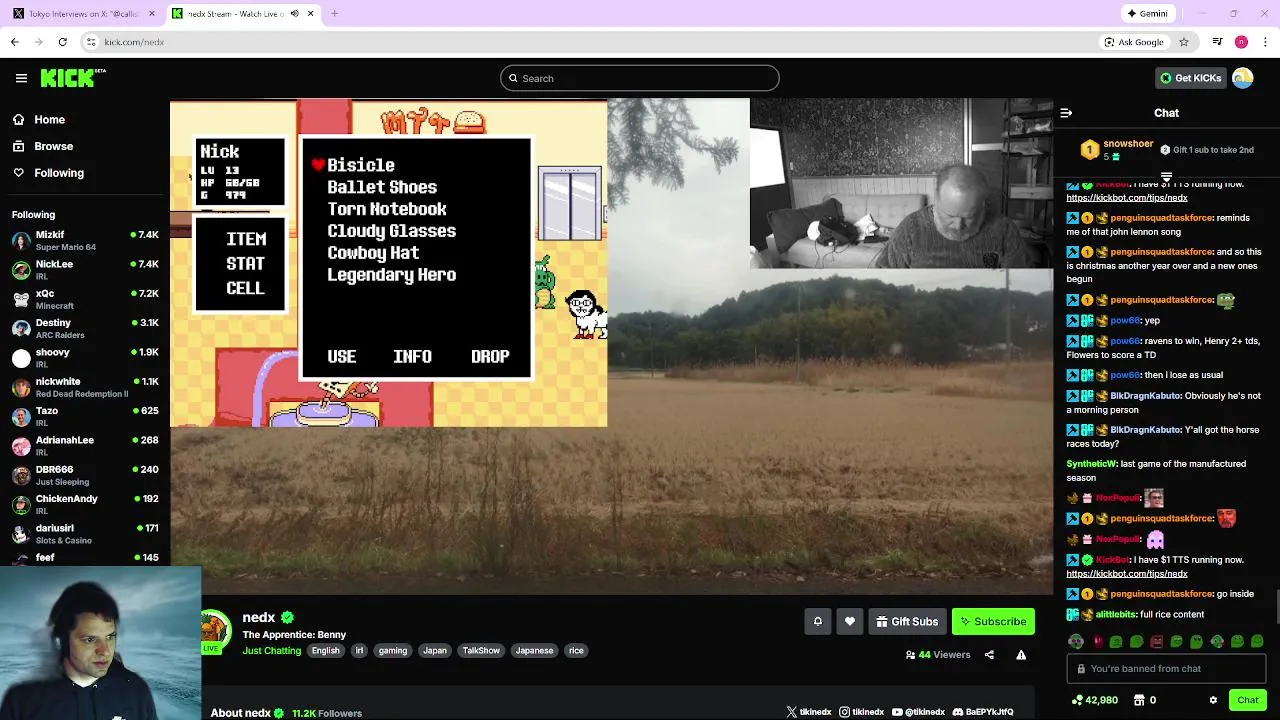
Task: Open @tikinedx YouTube link
Action: tap(918, 712)
